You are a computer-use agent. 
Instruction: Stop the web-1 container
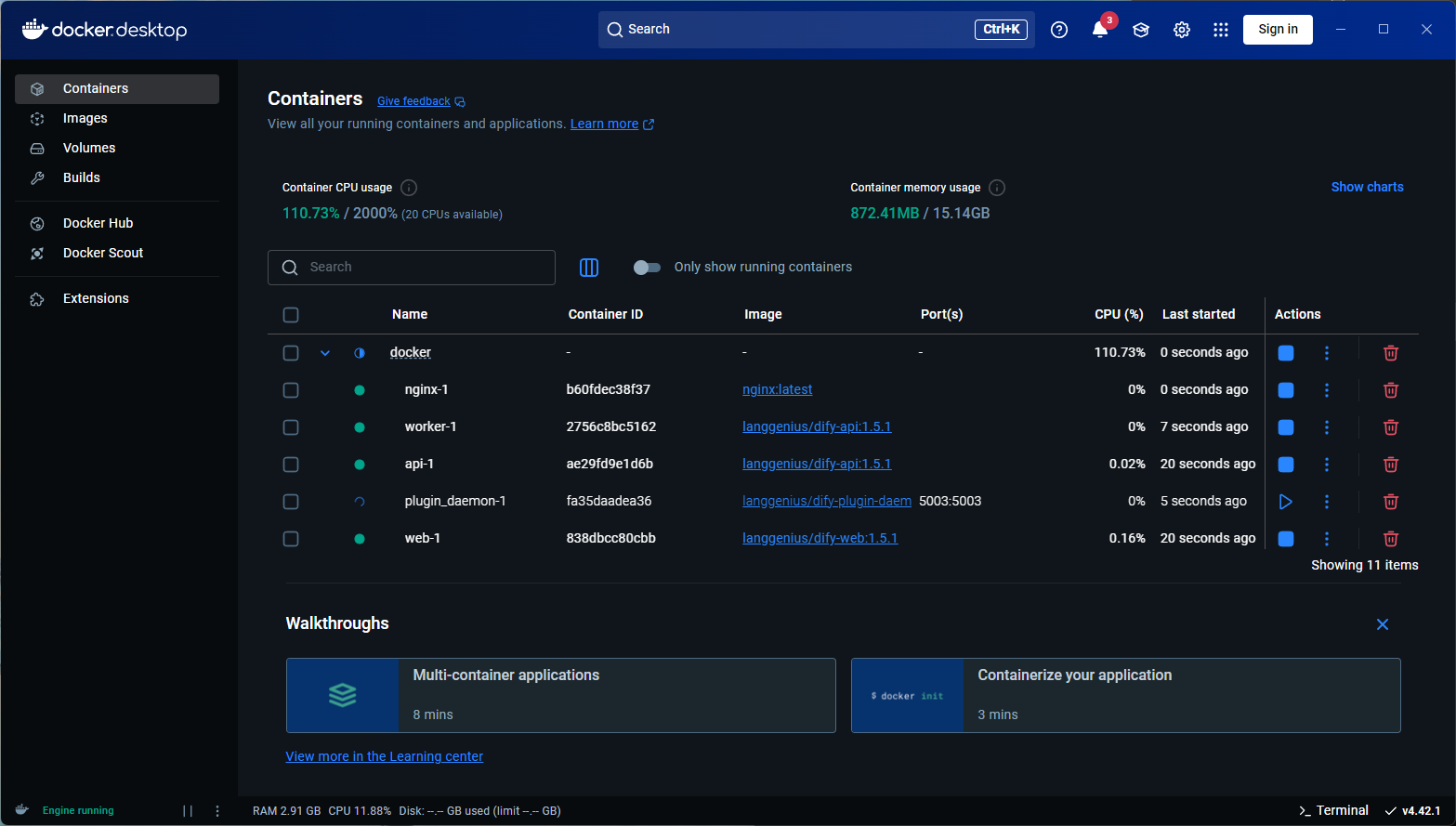(1286, 539)
